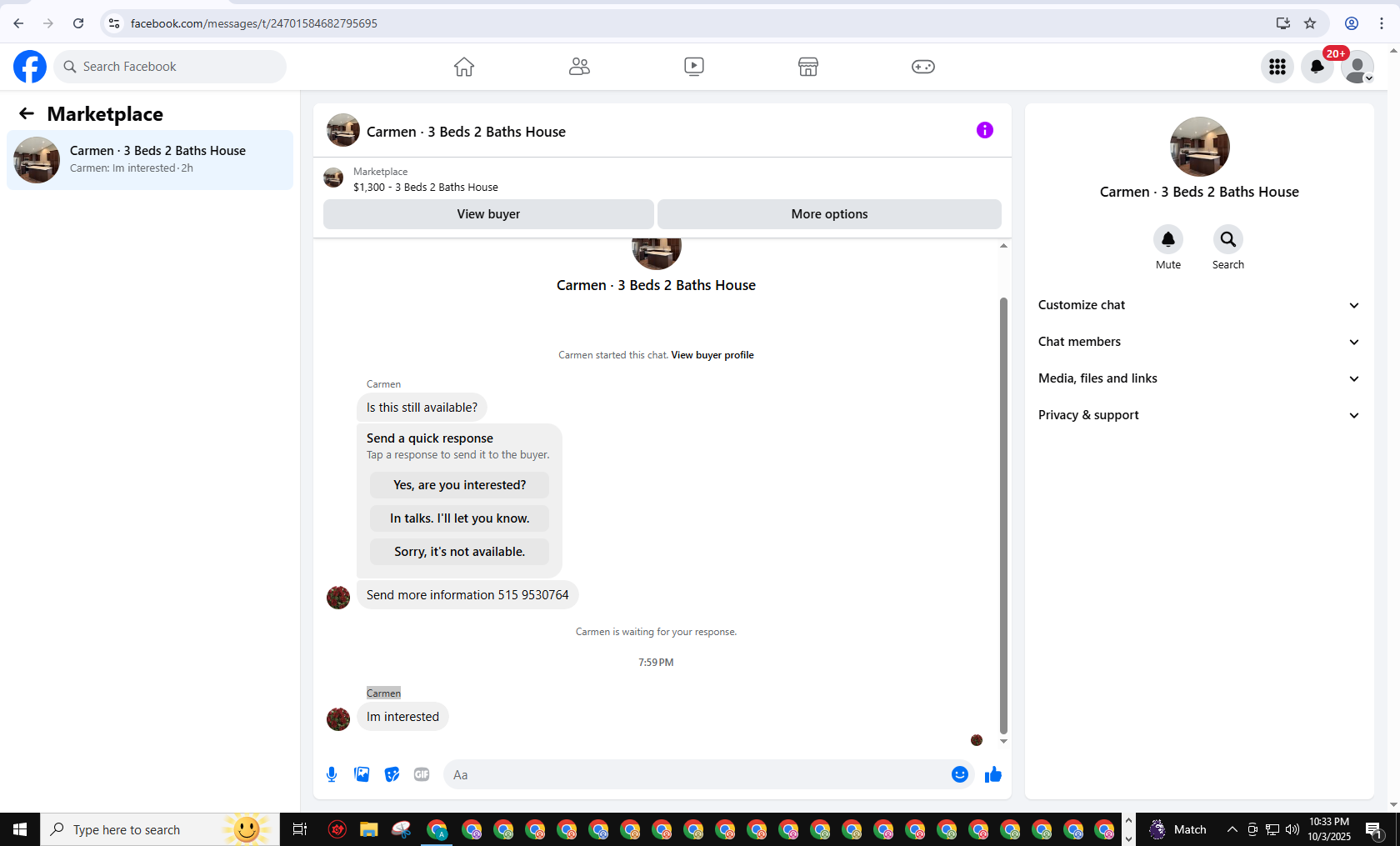This screenshot has height=846, width=1400.
Task: Open the View buyer profile link
Action: pos(712,355)
